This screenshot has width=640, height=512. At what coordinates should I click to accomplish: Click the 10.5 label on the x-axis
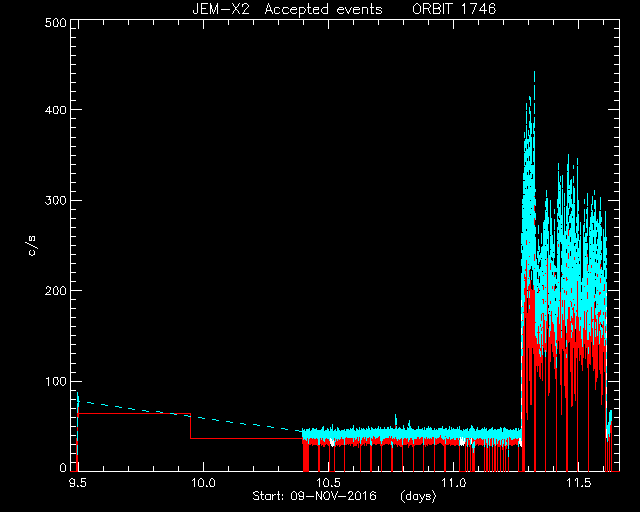[x=329, y=483]
